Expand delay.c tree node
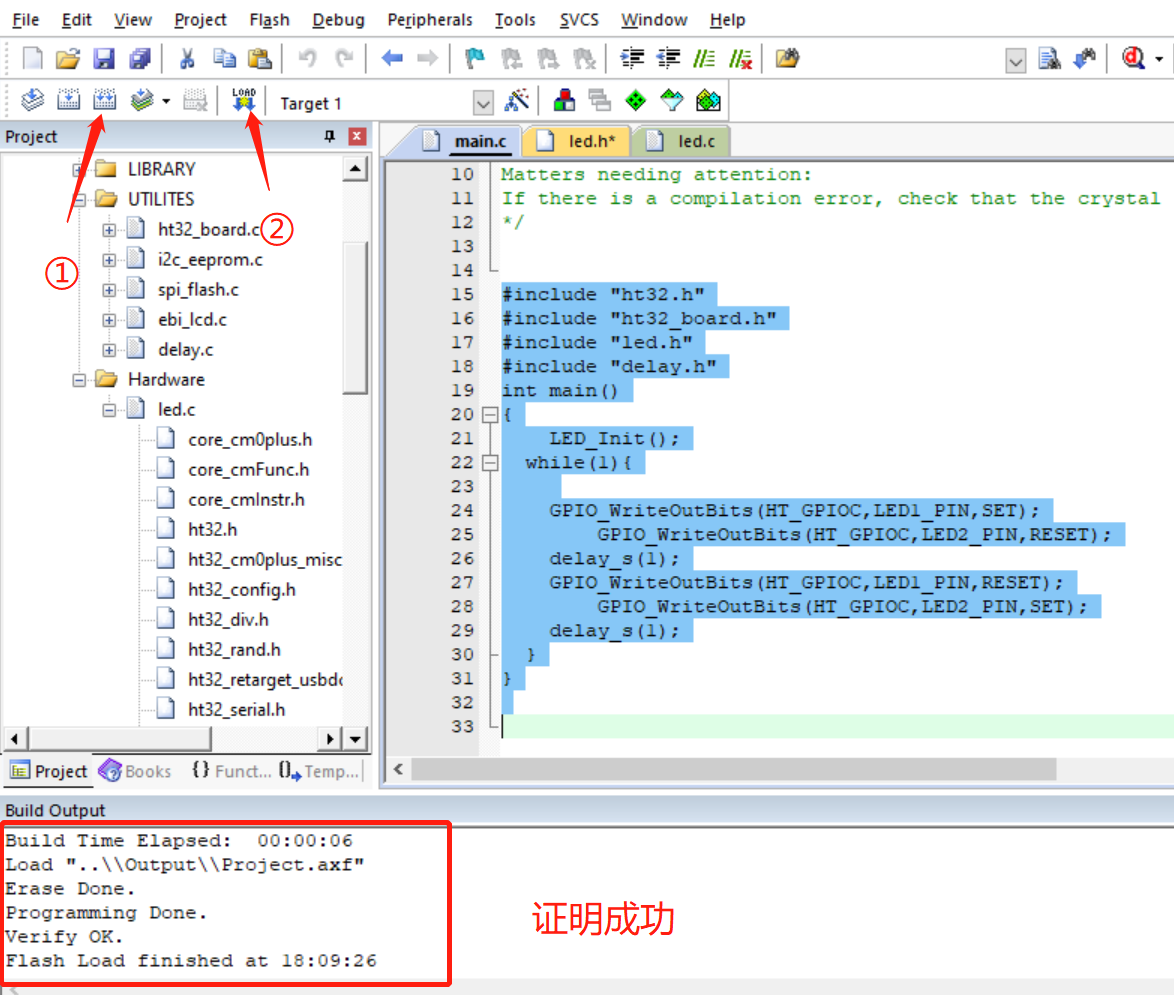This screenshot has height=995, width=1174. [109, 350]
